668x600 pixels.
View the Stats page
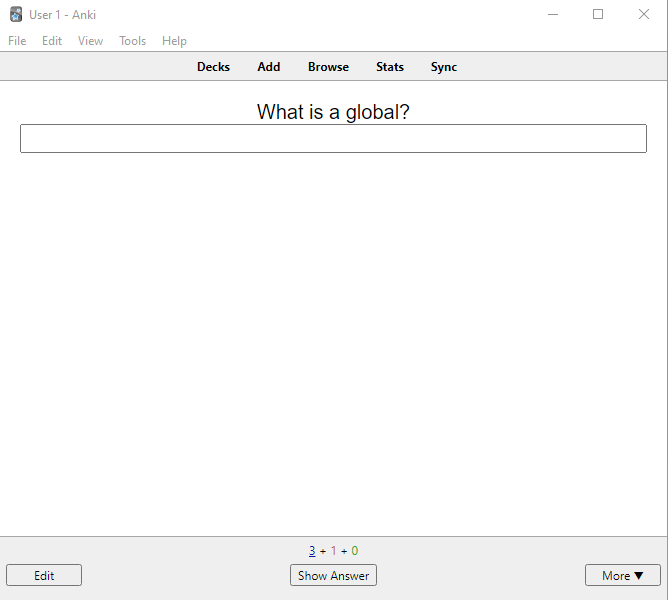click(x=390, y=67)
